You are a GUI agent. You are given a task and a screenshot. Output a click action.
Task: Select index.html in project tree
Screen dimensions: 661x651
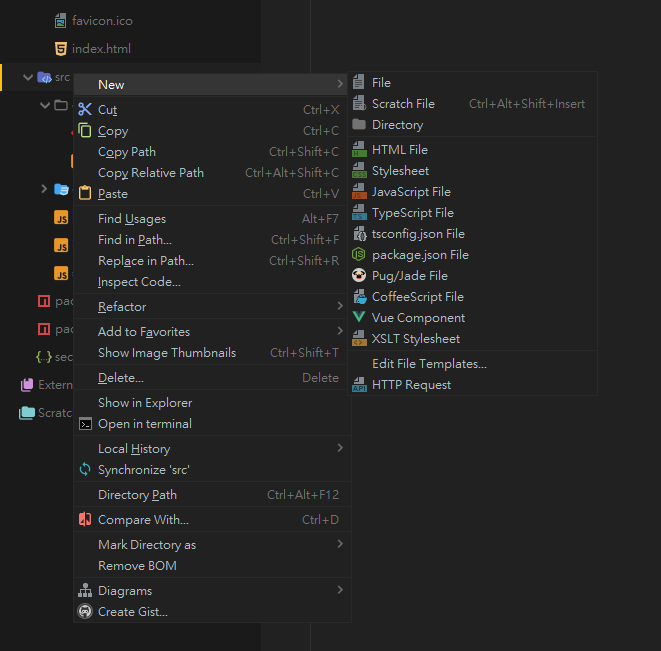pyautogui.click(x=100, y=49)
